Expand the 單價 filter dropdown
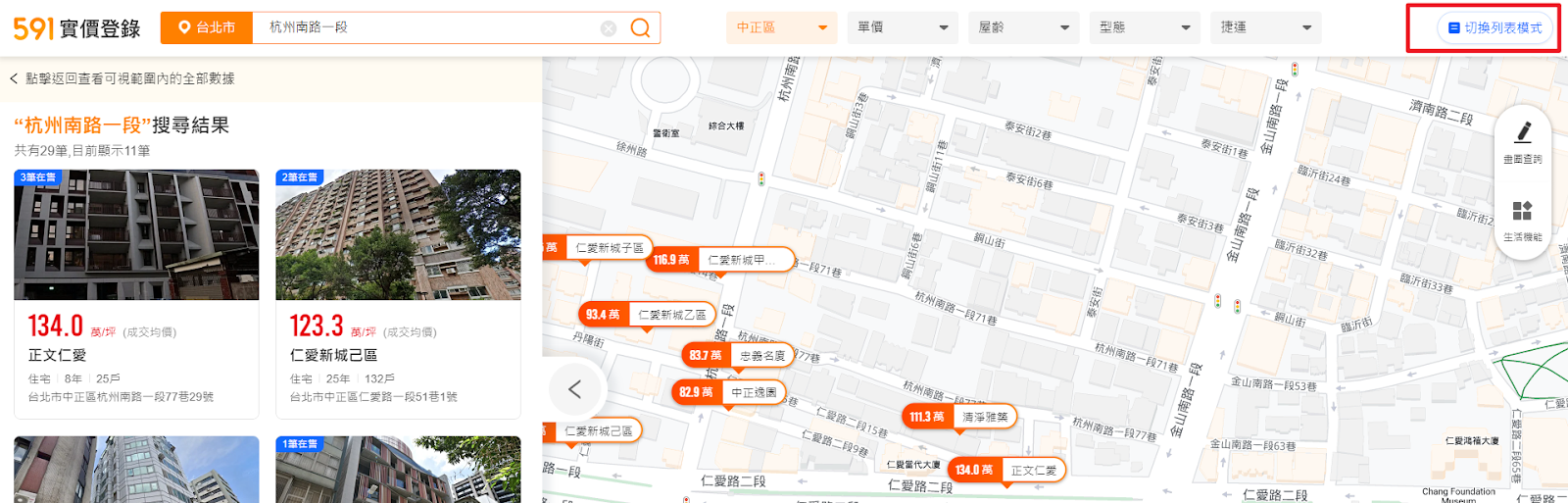 pyautogui.click(x=903, y=27)
